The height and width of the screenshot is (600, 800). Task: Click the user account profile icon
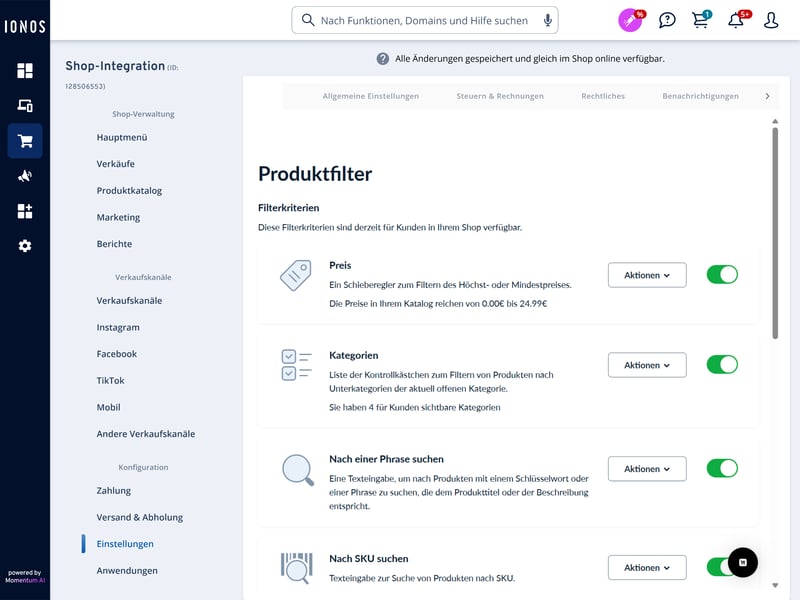click(771, 20)
